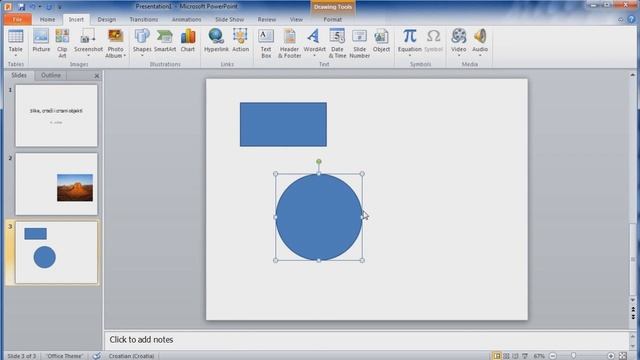Insert a Video
The width and height of the screenshot is (640, 360).
tap(458, 43)
